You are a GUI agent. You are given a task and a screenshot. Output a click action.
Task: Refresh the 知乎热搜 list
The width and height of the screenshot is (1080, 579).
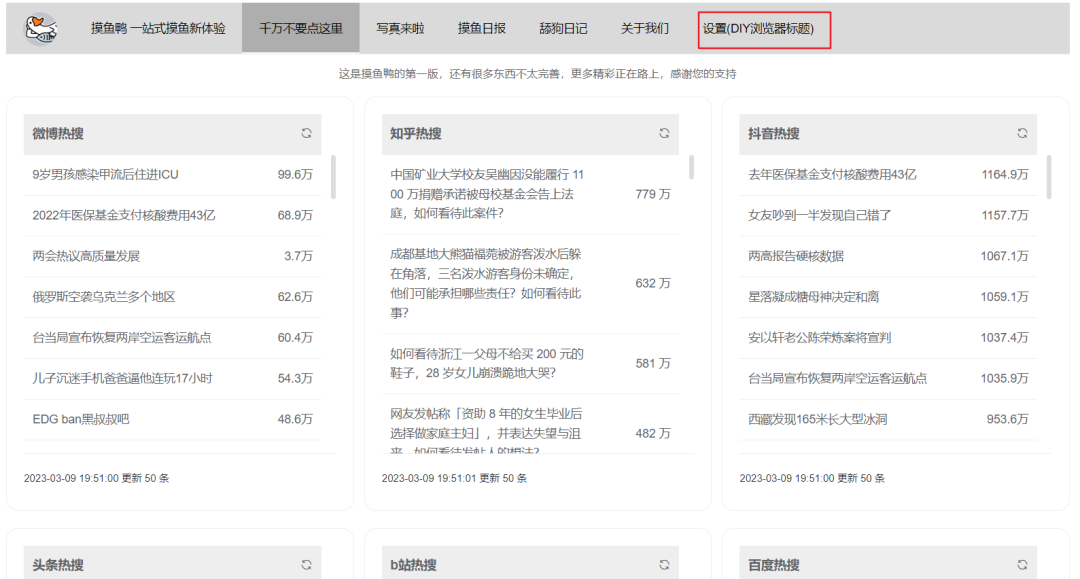click(x=664, y=134)
